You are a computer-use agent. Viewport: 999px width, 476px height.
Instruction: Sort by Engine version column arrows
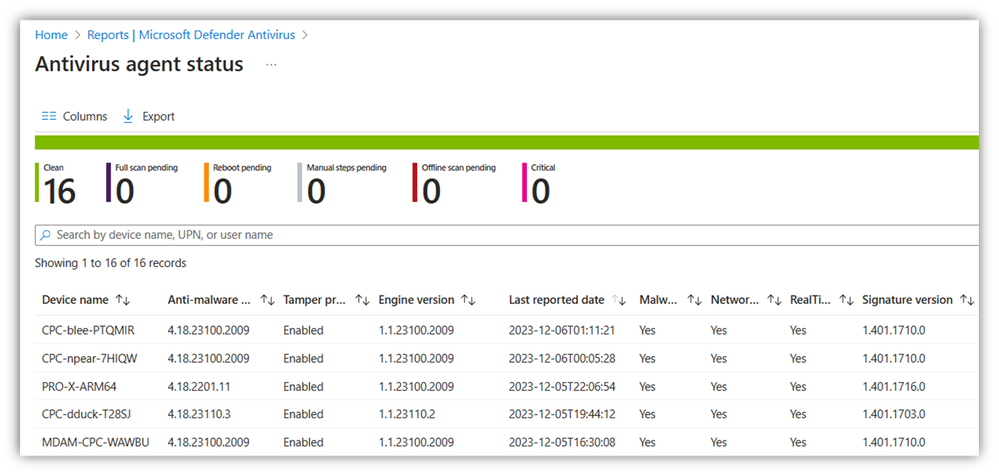click(468, 300)
